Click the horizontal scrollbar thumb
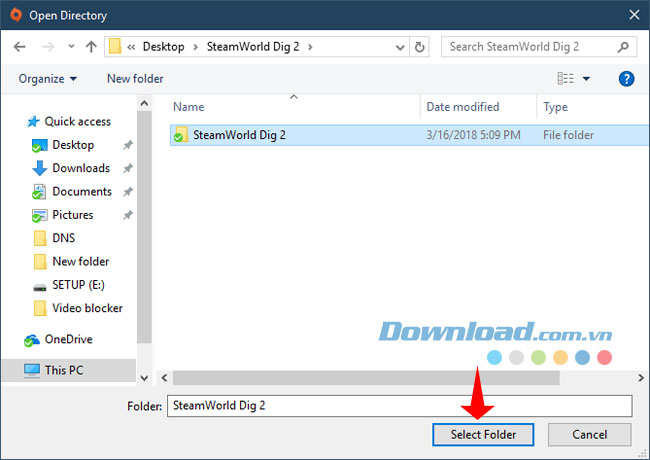 tap(366, 378)
